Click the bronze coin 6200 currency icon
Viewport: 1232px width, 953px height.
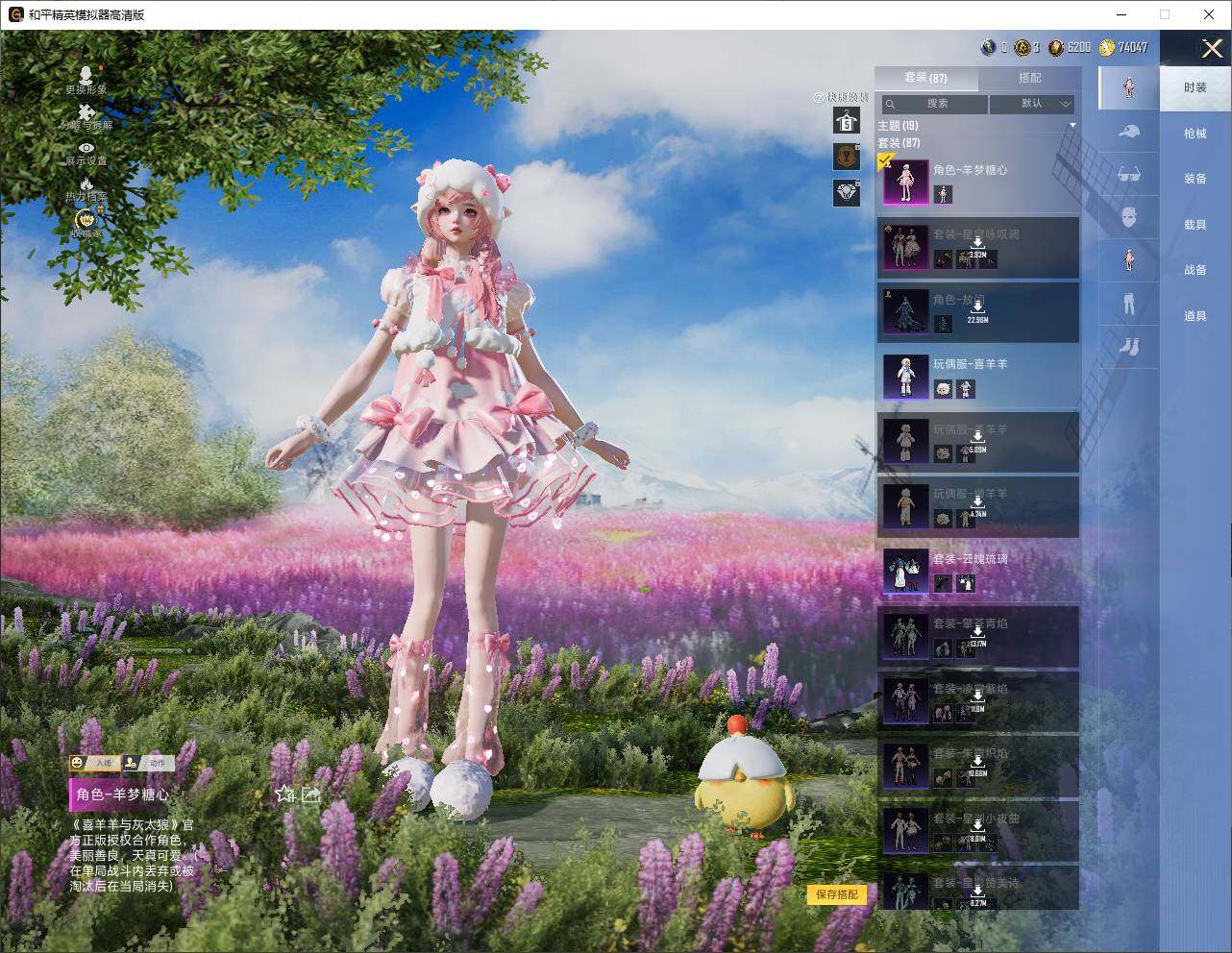[x=1056, y=47]
